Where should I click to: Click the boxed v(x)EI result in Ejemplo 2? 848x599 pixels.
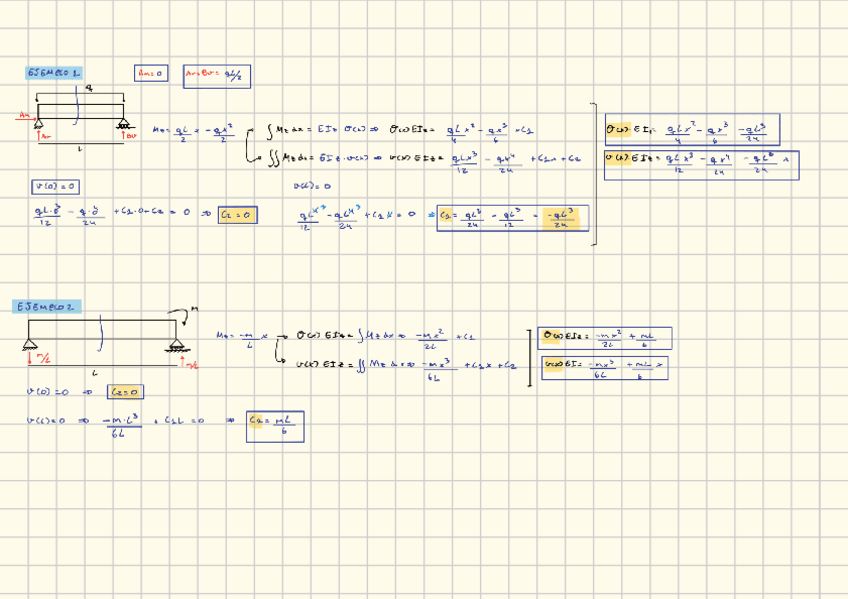tap(605, 368)
